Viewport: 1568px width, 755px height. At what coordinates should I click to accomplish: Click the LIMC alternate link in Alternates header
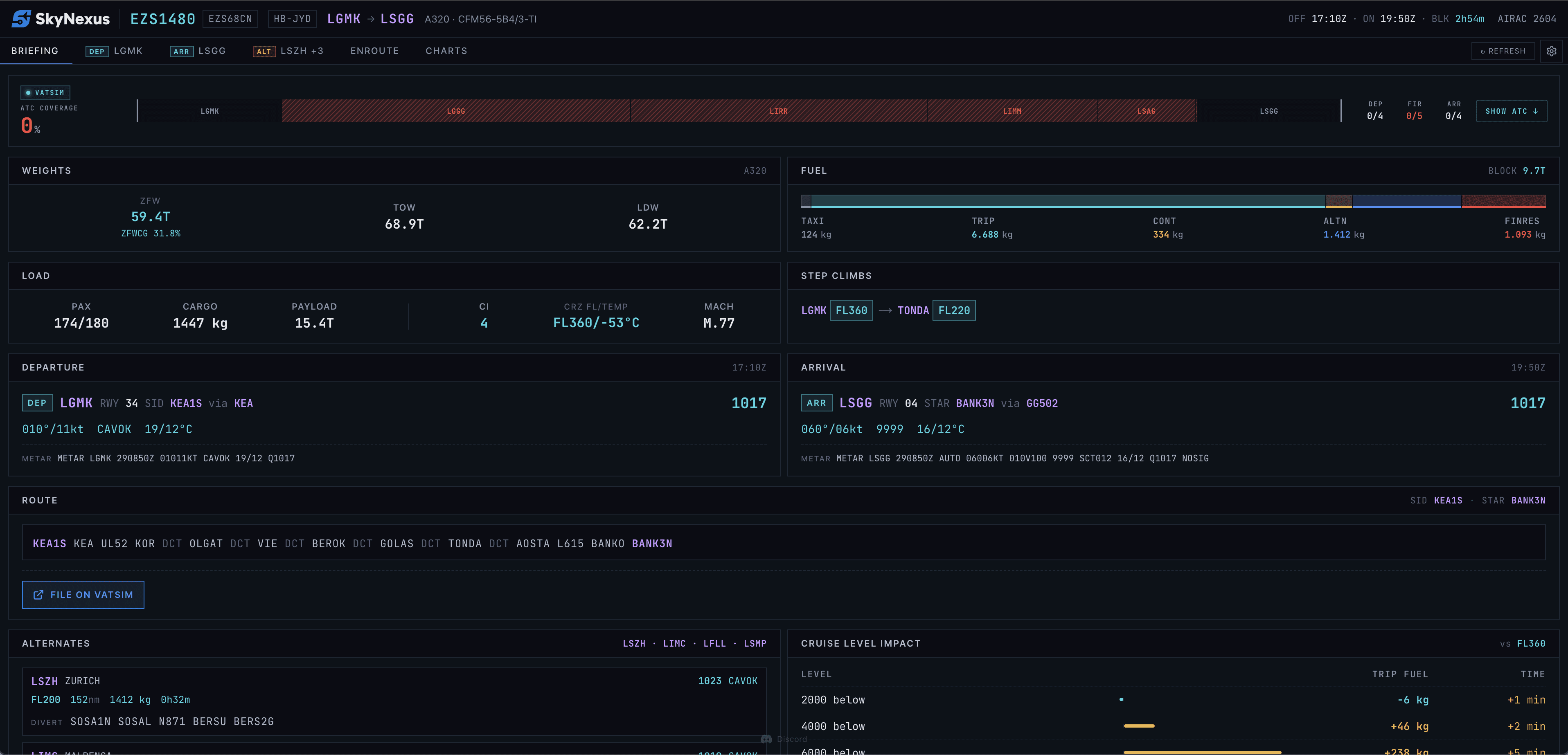674,644
